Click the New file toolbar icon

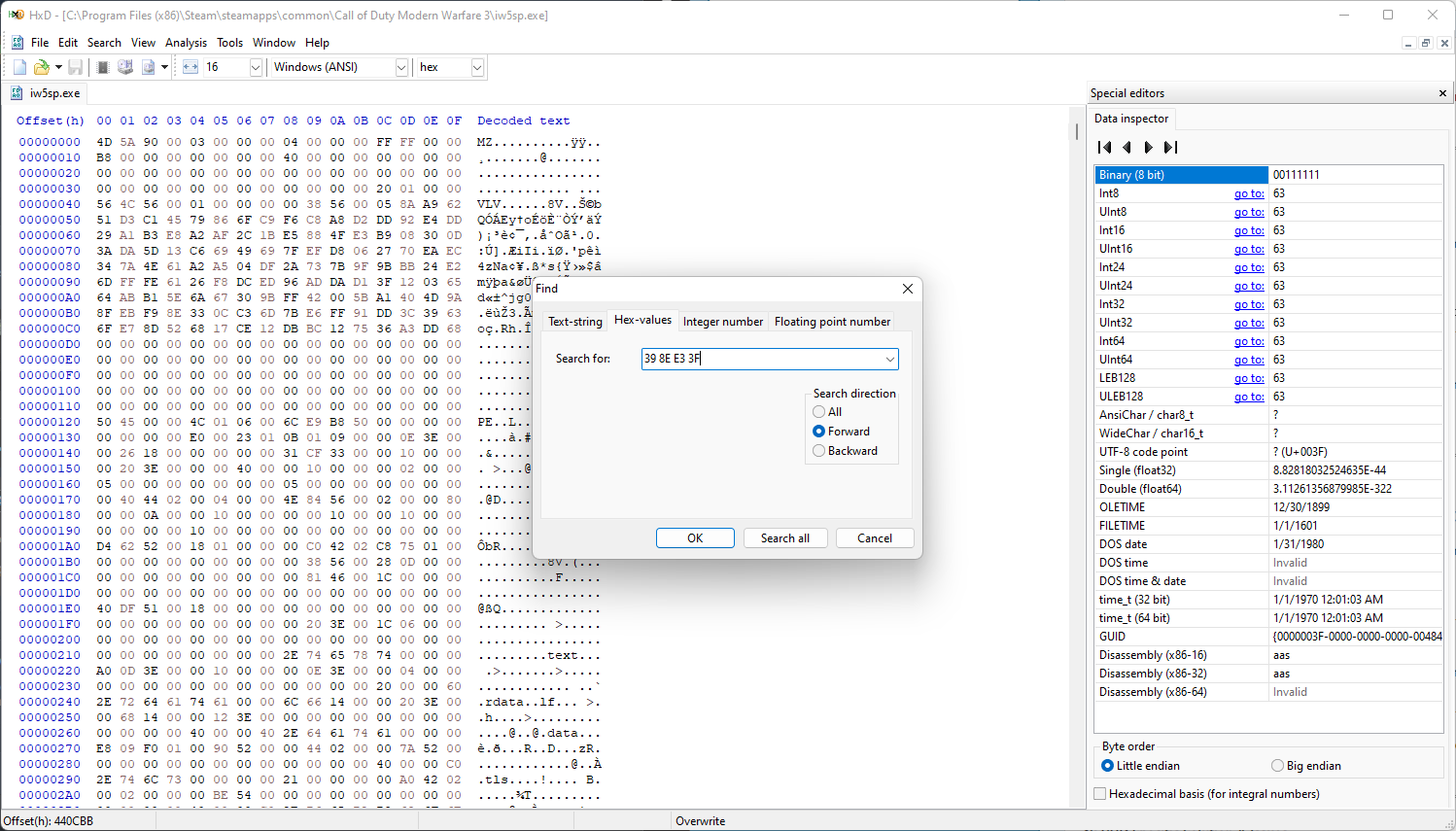pyautogui.click(x=19, y=67)
